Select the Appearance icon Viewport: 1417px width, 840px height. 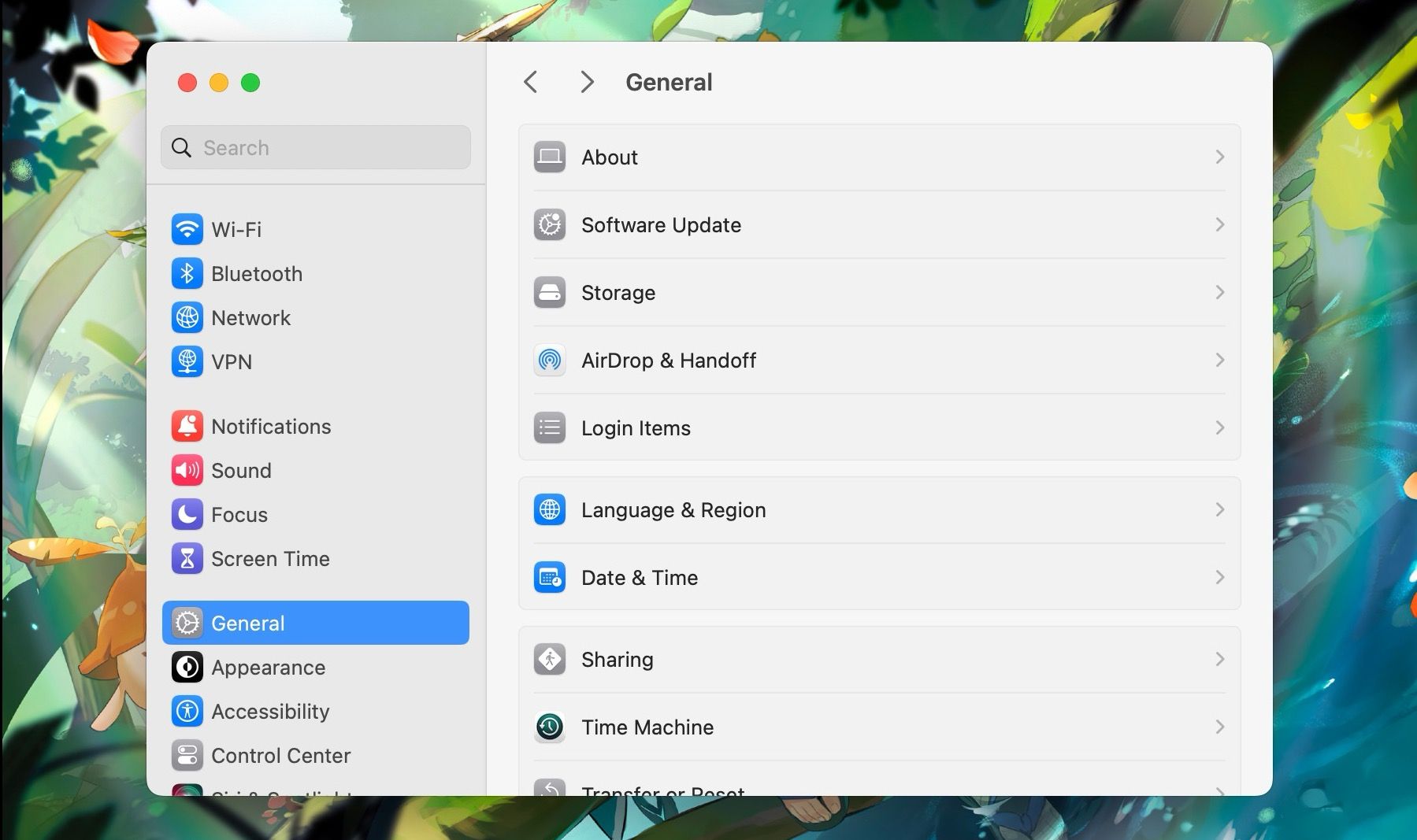[187, 667]
